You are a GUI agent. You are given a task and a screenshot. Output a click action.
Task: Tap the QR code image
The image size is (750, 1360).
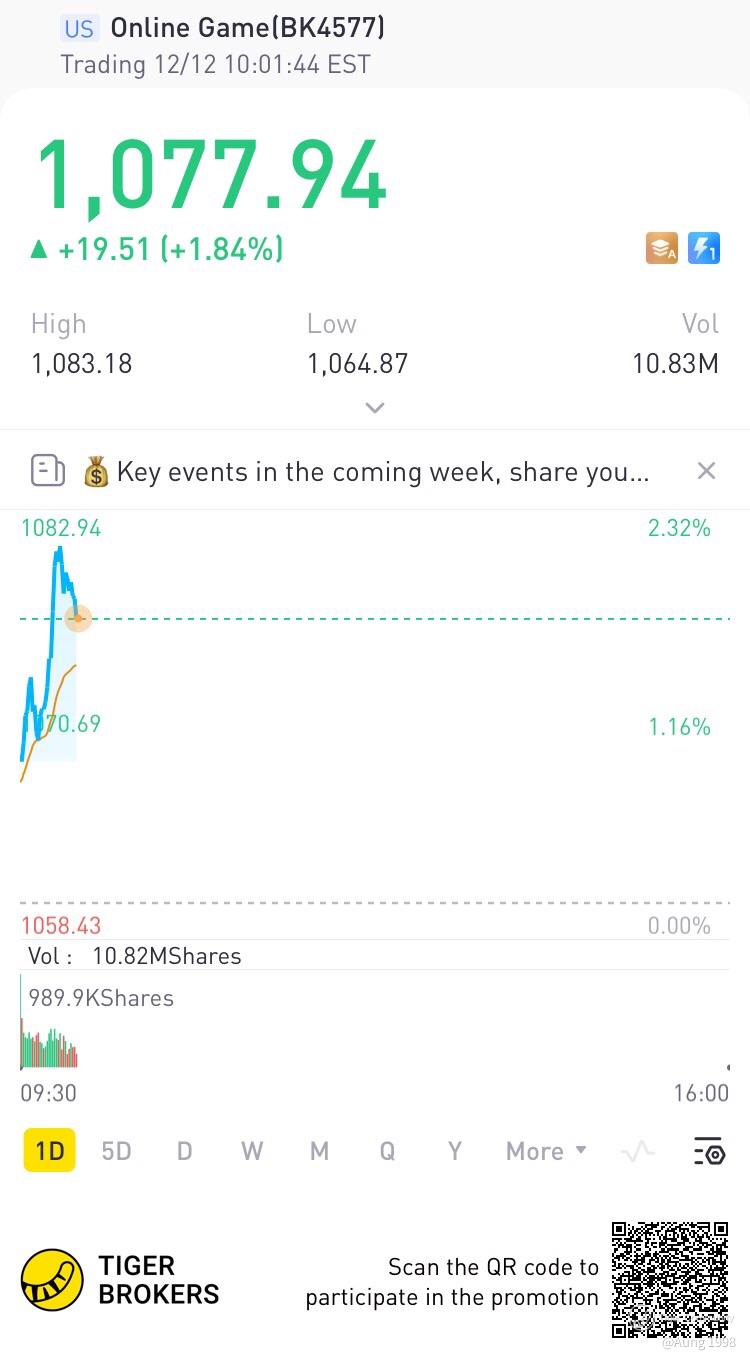pos(670,1279)
